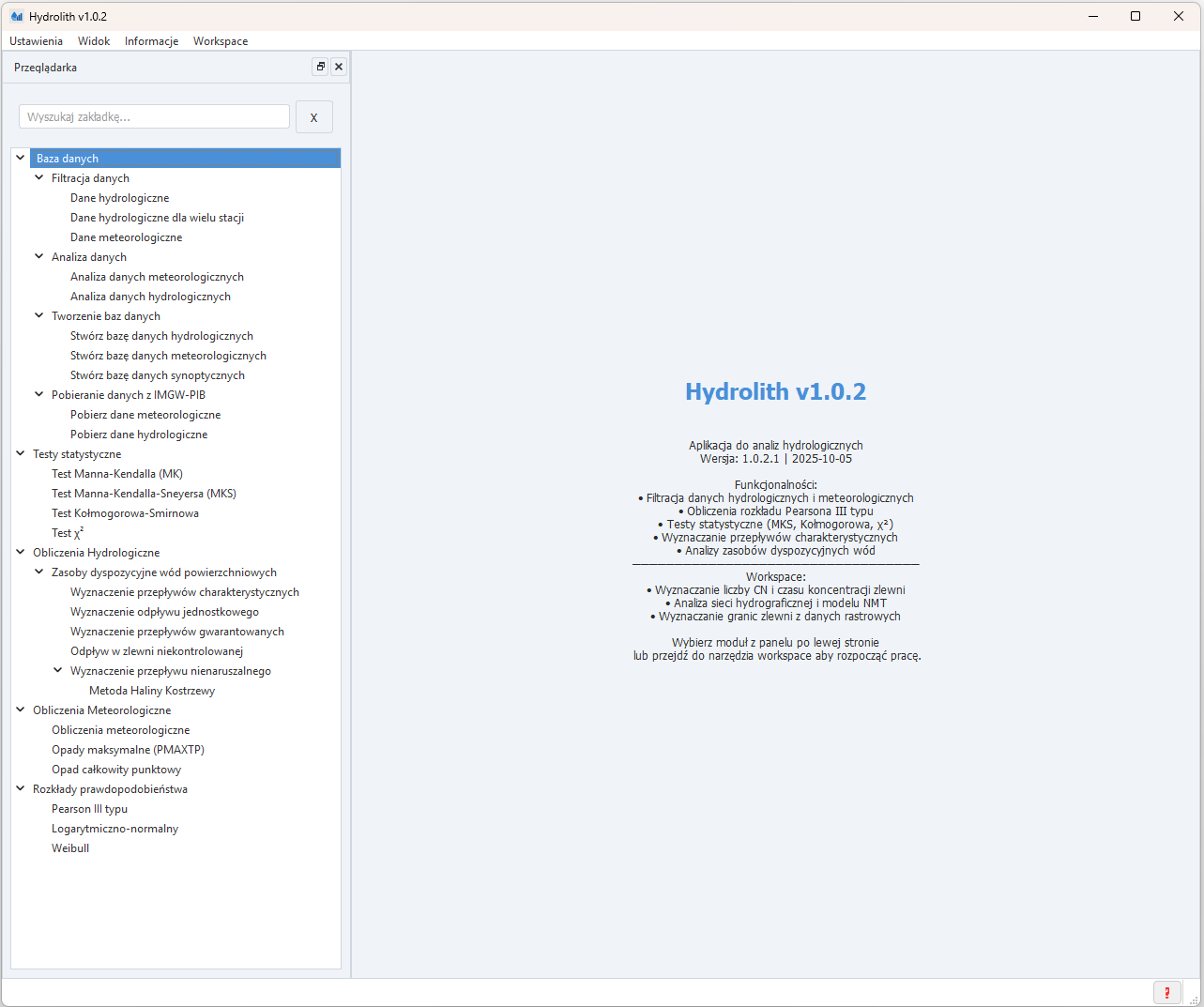This screenshot has width=1204, height=1007.
Task: Select the Weibull distribution item
Action: tap(70, 848)
